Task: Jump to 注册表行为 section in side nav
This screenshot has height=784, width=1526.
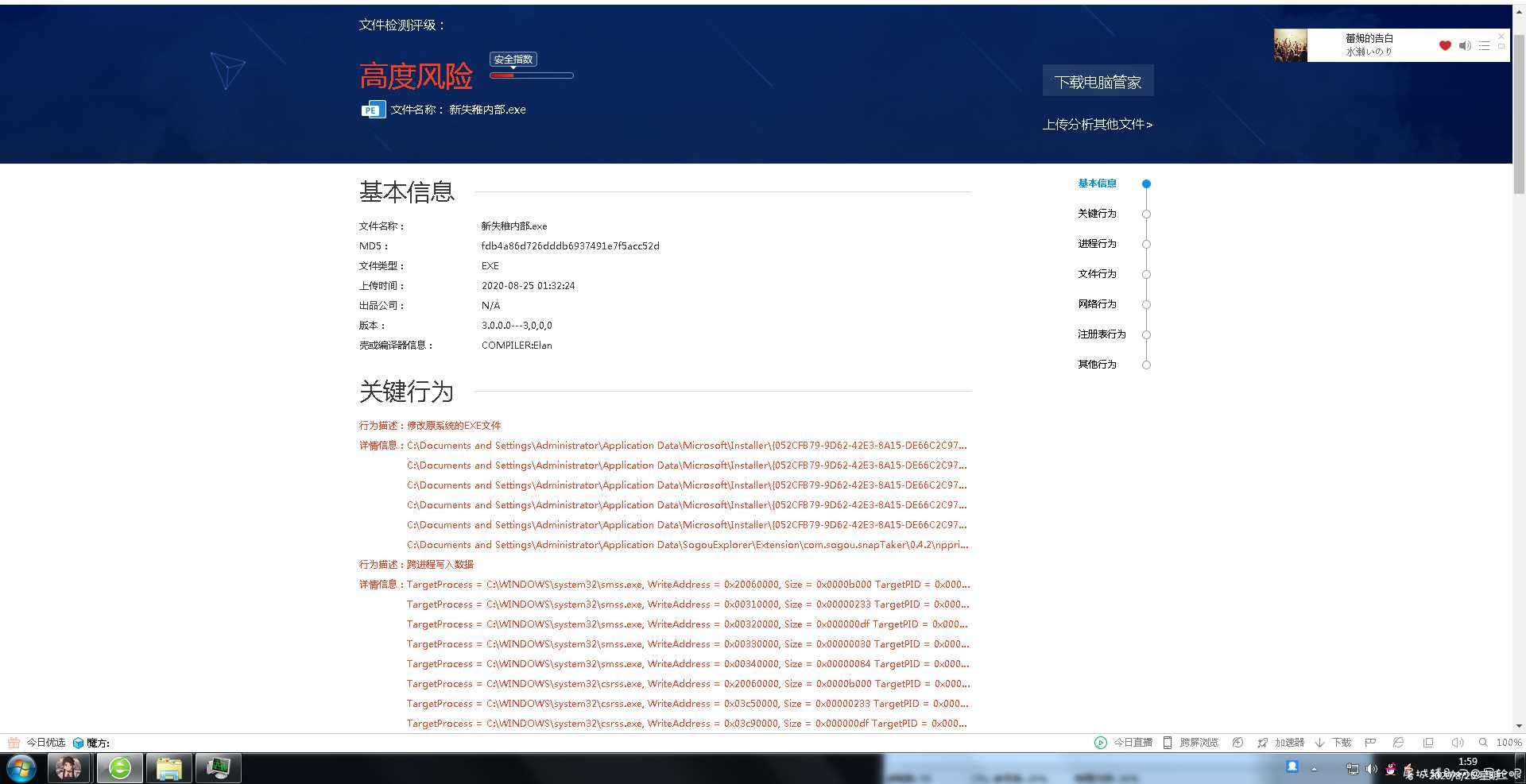Action: click(x=1102, y=334)
